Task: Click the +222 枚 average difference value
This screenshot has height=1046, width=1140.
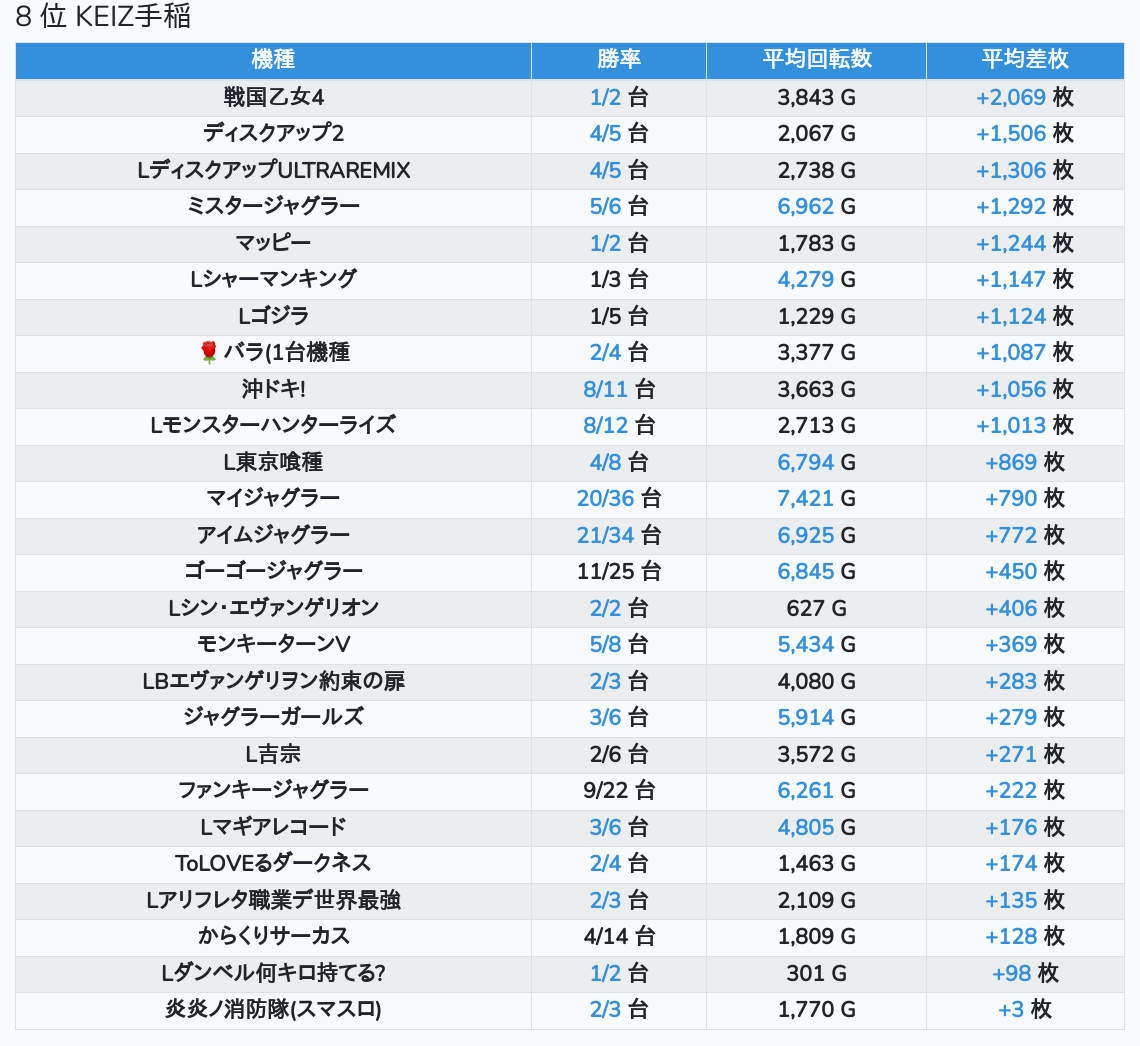Action: click(1025, 790)
